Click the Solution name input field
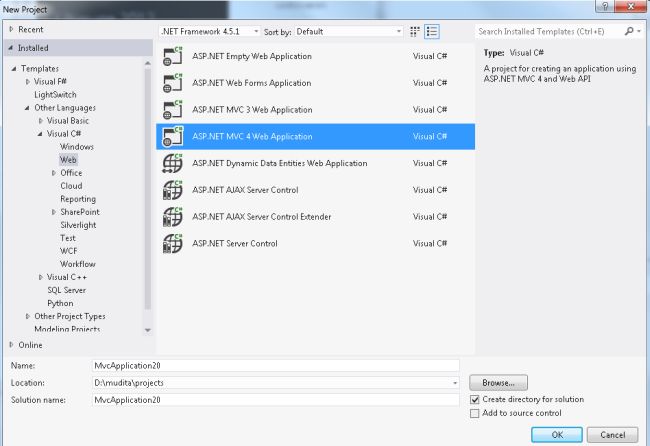This screenshot has height=446, width=650. tap(275, 400)
